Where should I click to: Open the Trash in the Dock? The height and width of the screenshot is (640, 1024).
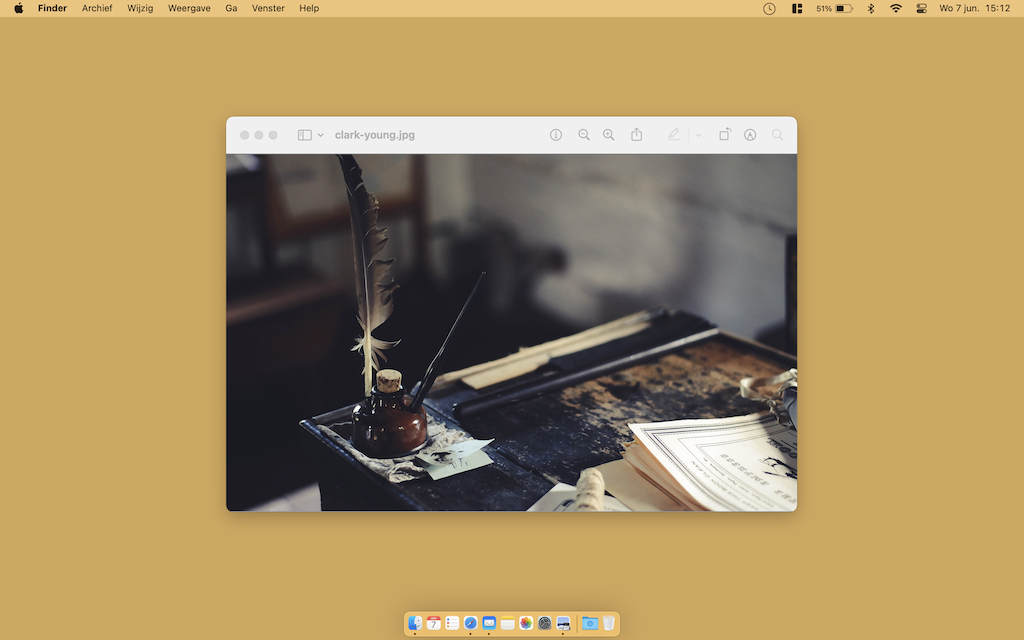(x=608, y=623)
